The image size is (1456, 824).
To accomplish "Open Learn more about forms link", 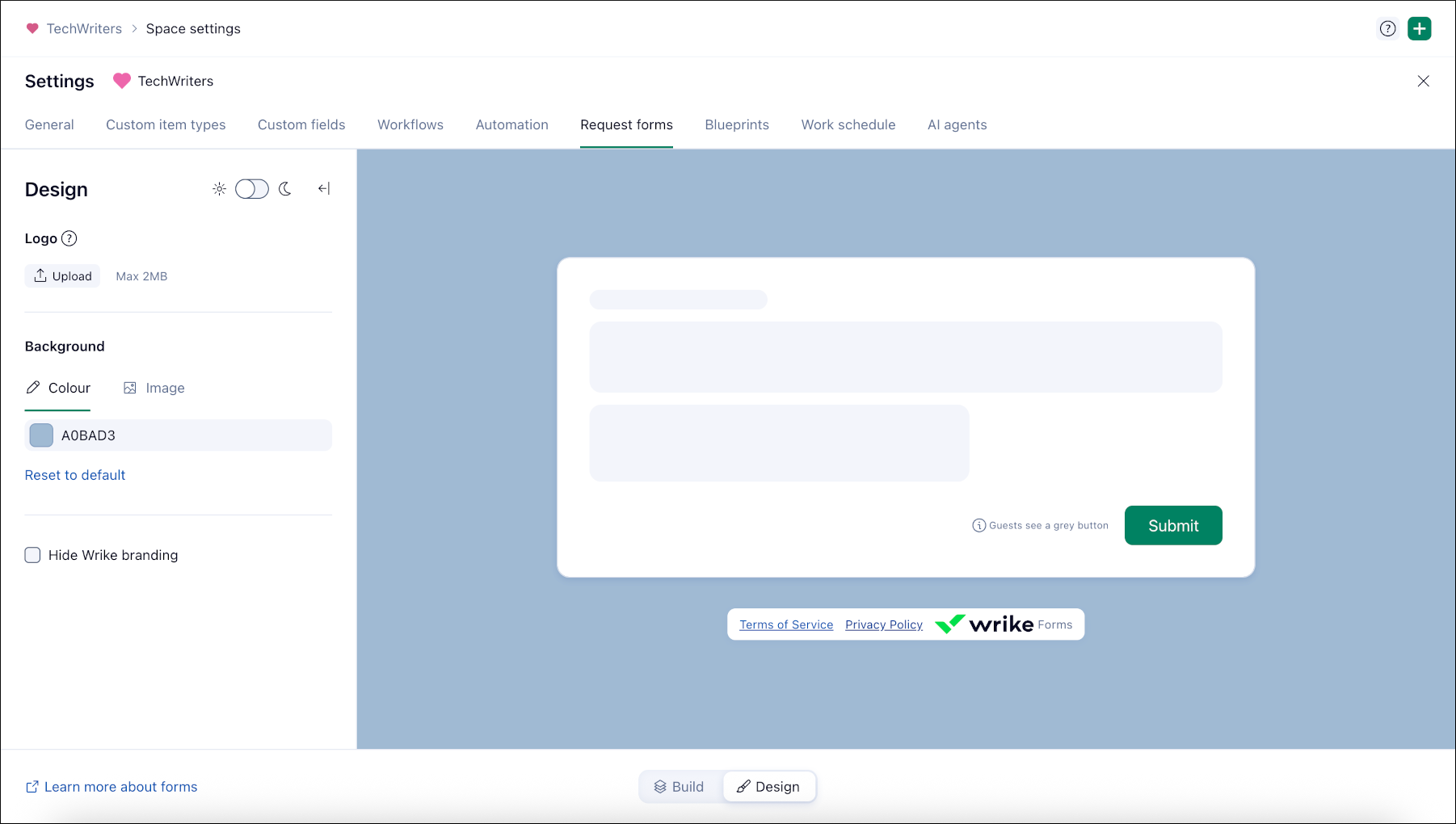I will 112,787.
